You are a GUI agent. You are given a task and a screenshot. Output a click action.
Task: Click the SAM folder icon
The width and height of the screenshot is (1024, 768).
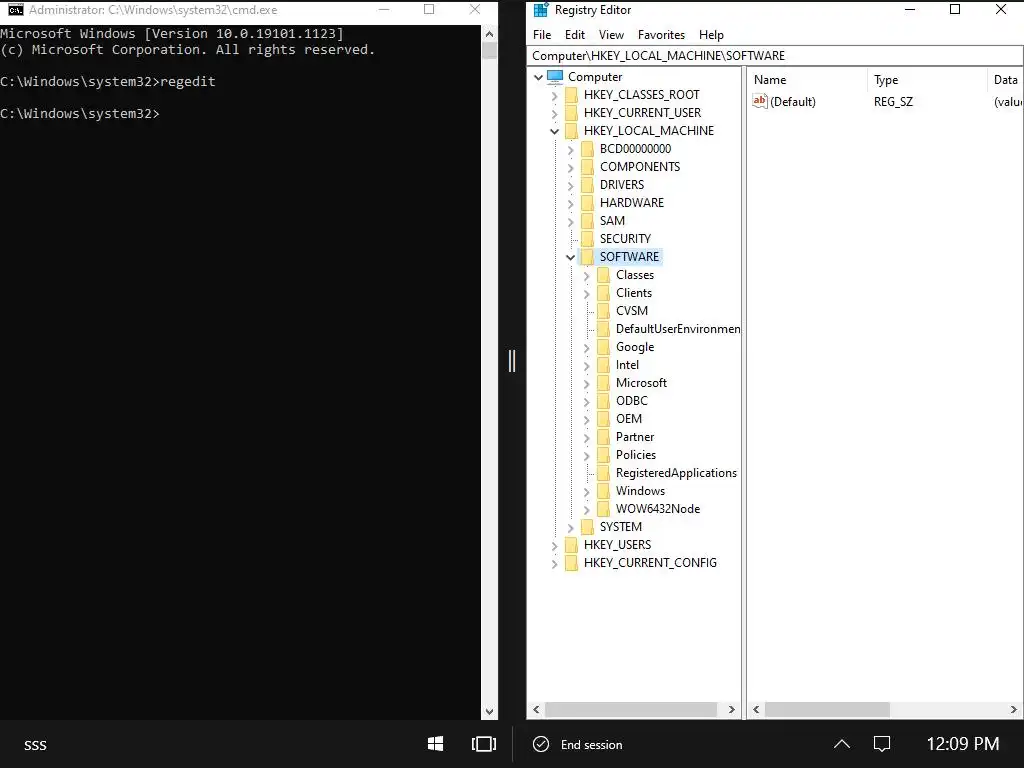[587, 221]
